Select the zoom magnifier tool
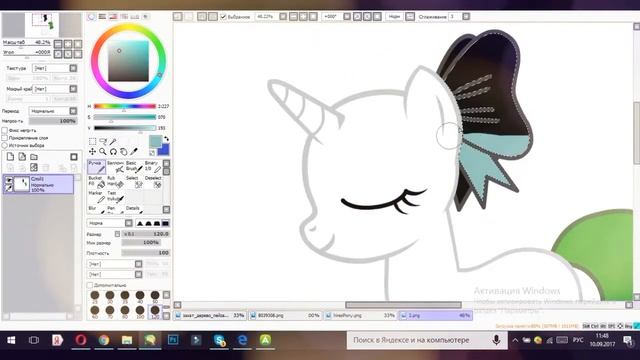Screen dimensions: 640x360 tap(103, 151)
